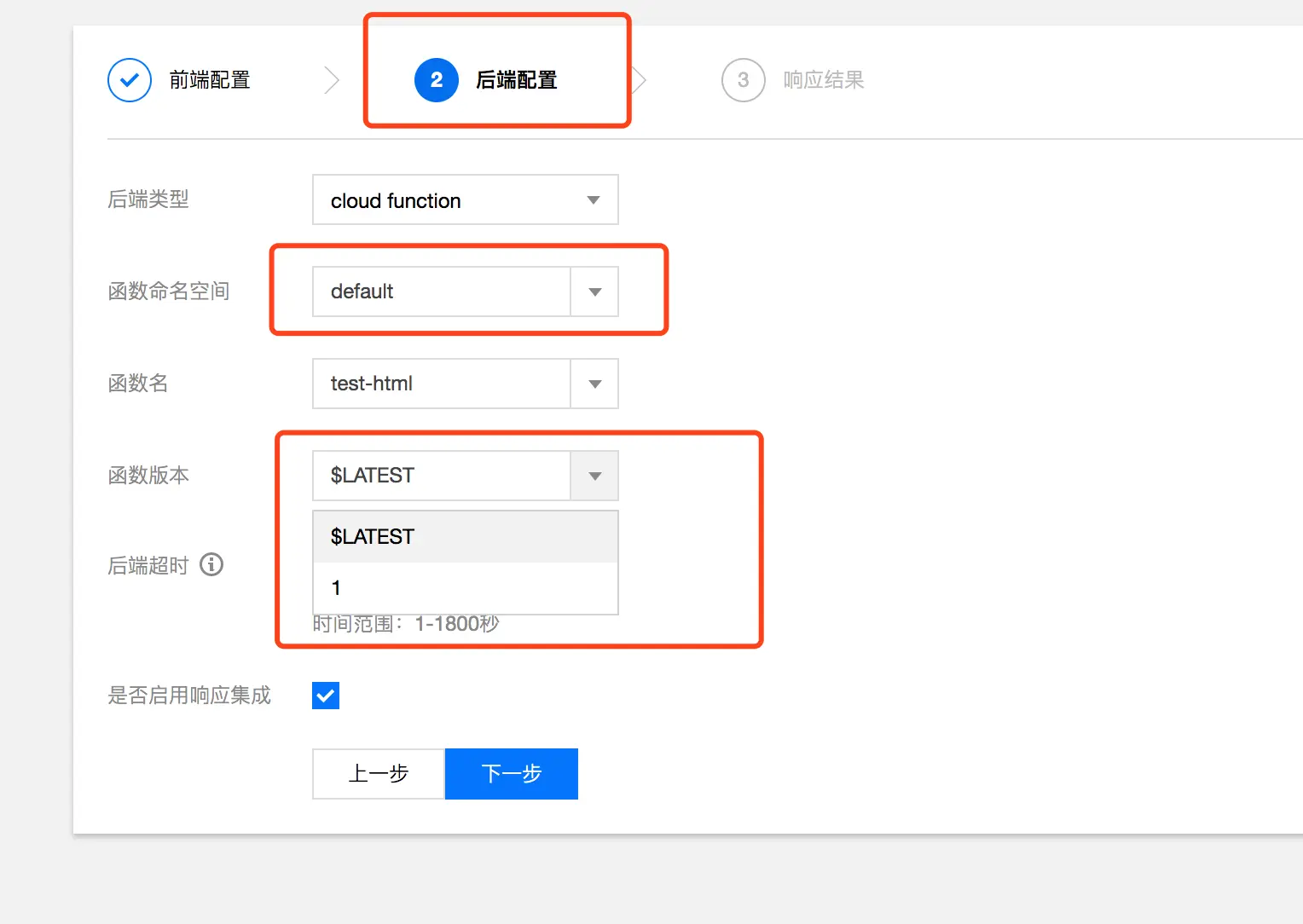The width and height of the screenshot is (1303, 924).
Task: Click the 后端超时 label text
Action: tap(148, 565)
